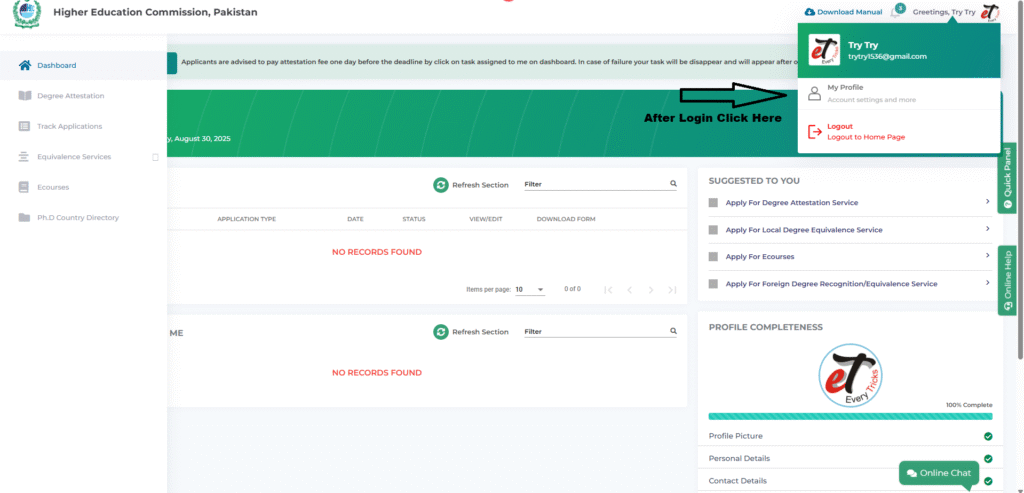Click the Dashboard home icon in sidebar
This screenshot has width=1024, height=493.
(25, 66)
